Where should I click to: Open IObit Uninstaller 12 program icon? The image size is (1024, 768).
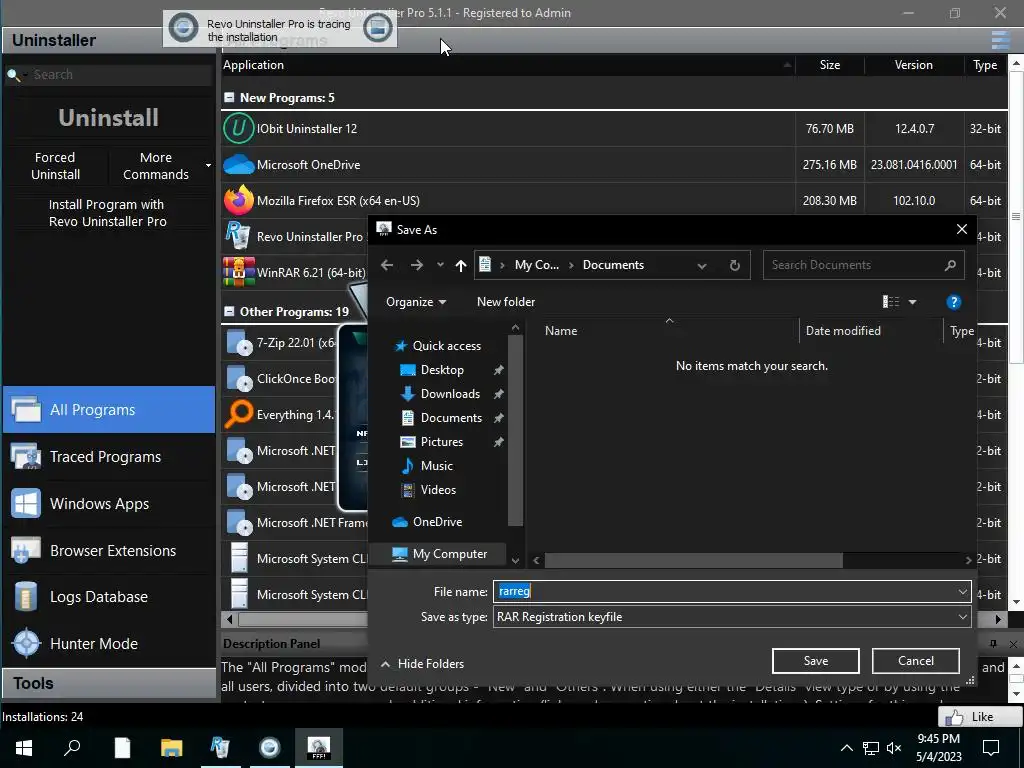238,129
